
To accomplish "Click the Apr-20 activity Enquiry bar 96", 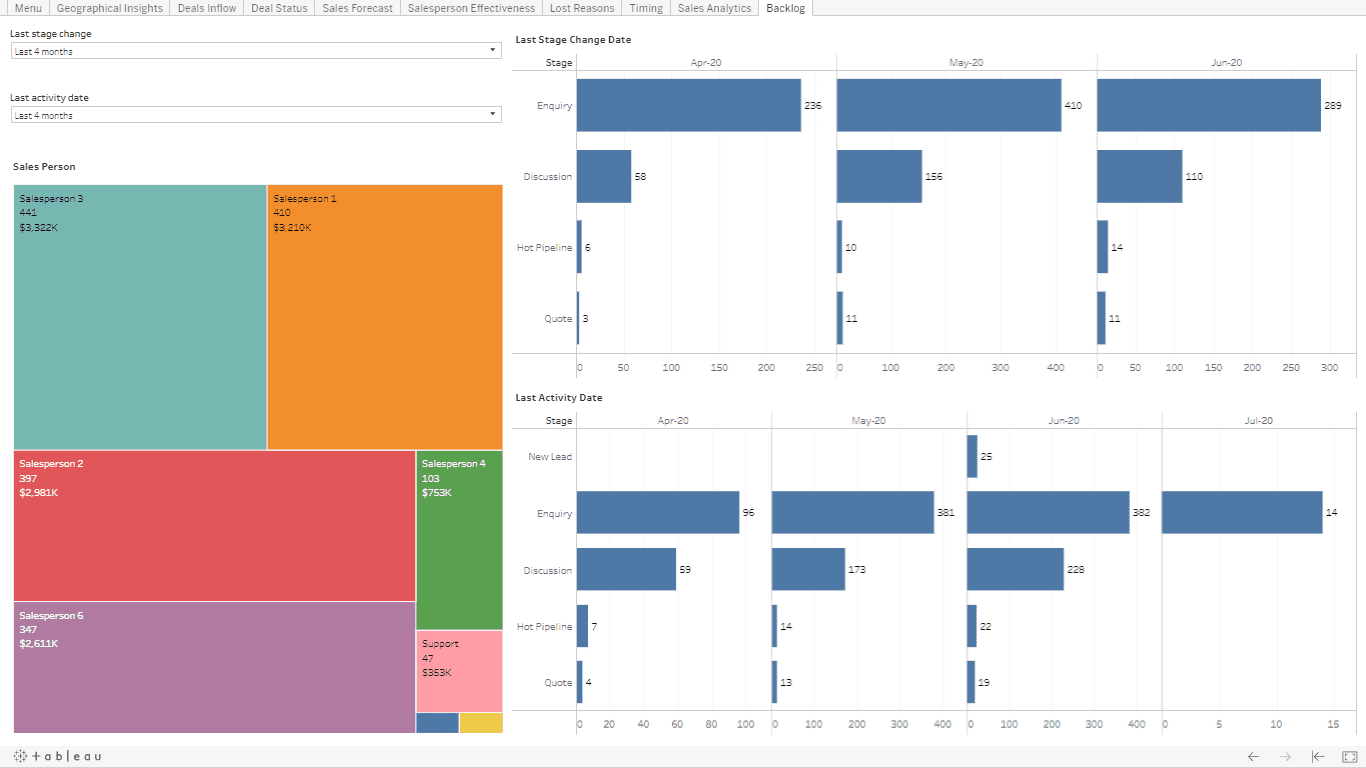I will coord(658,512).
